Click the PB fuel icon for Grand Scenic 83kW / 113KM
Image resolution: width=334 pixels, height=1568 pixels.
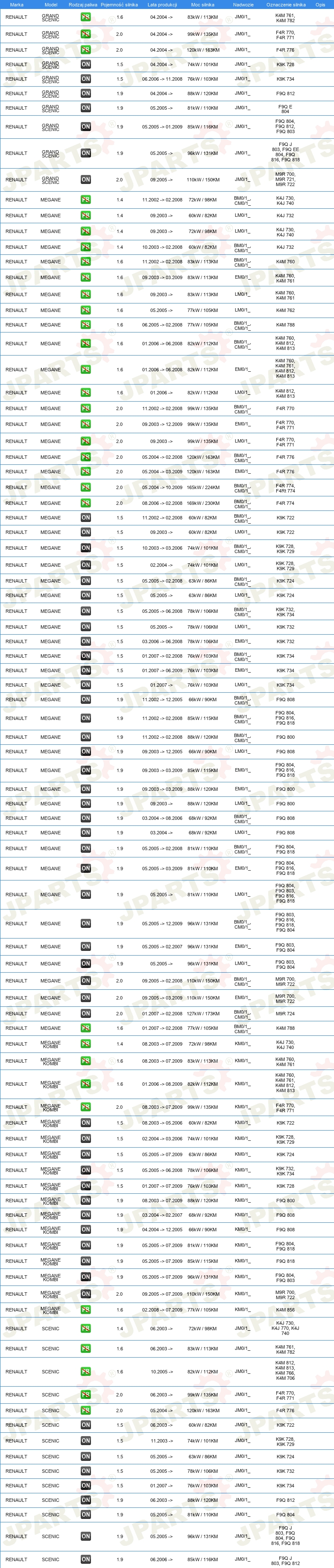[x=86, y=17]
